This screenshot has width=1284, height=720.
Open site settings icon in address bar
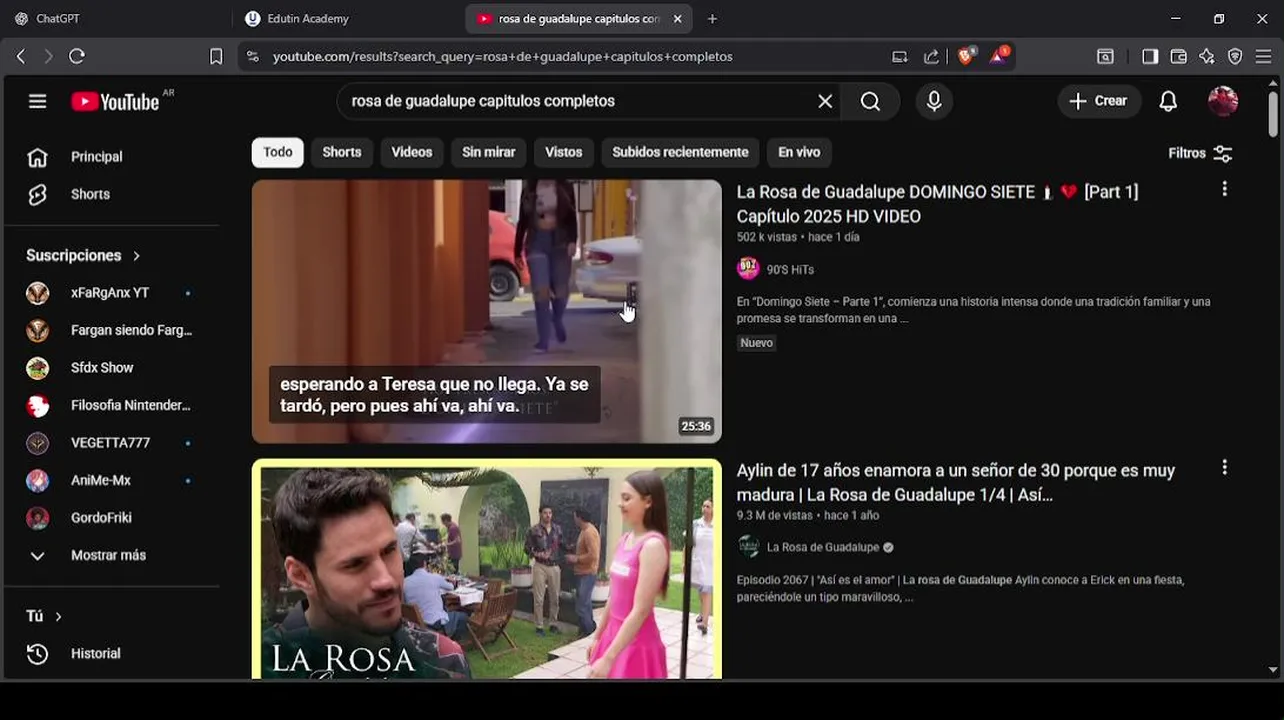coord(252,56)
